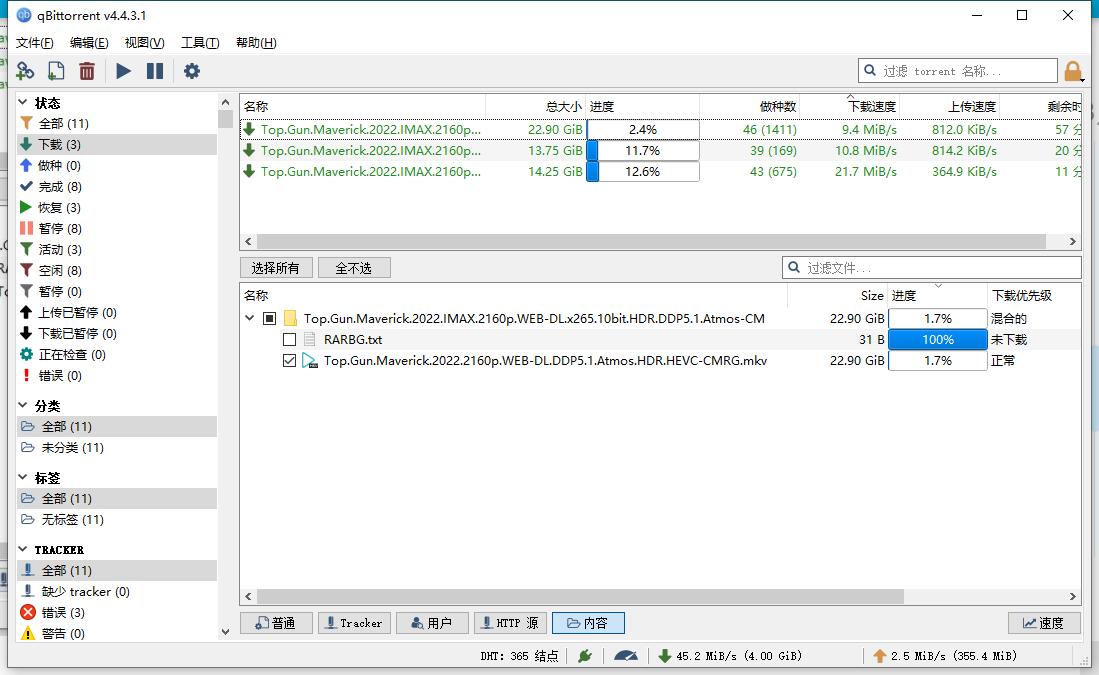Viewport: 1099px width, 675px height.
Task: Open the 帮助(H) menu
Action: point(256,43)
